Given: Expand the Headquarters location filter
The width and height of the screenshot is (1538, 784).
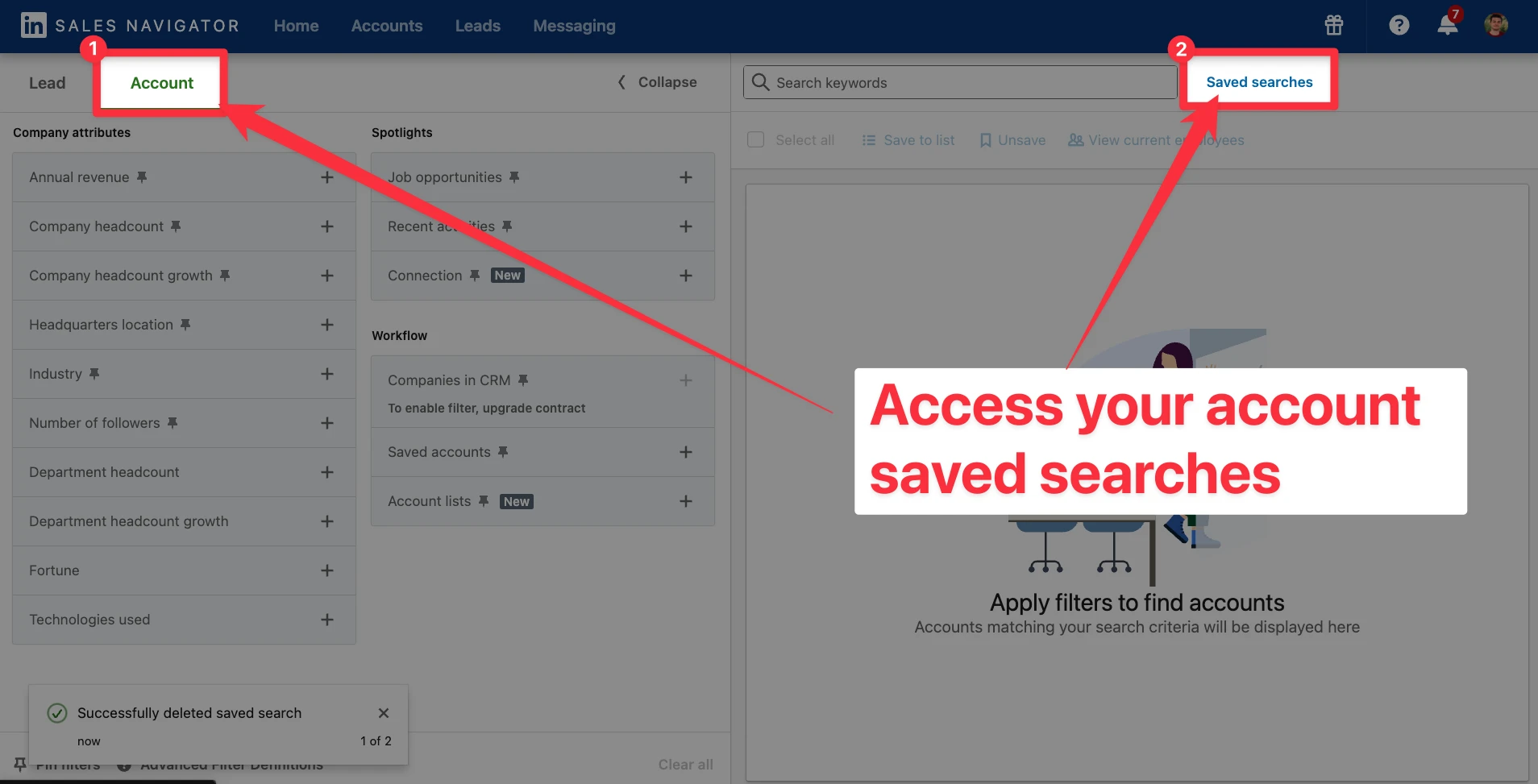Looking at the screenshot, I should 326,325.
